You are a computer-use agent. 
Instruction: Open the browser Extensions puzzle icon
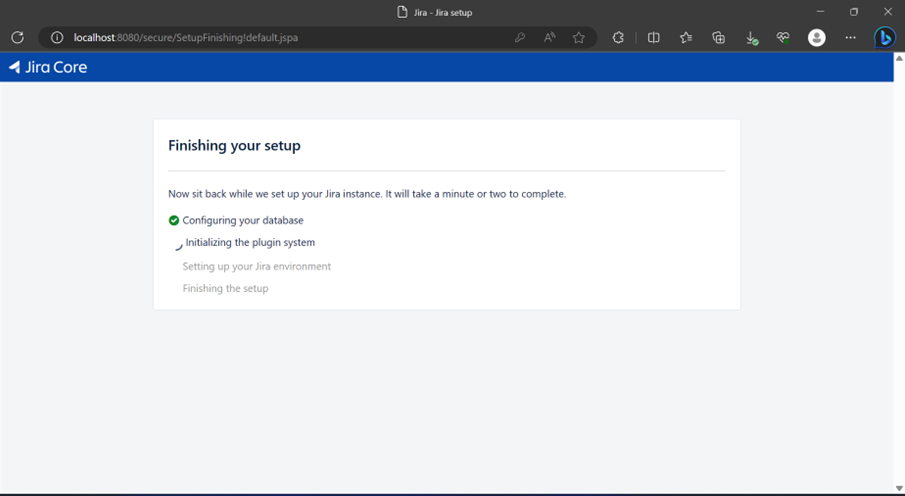(618, 38)
